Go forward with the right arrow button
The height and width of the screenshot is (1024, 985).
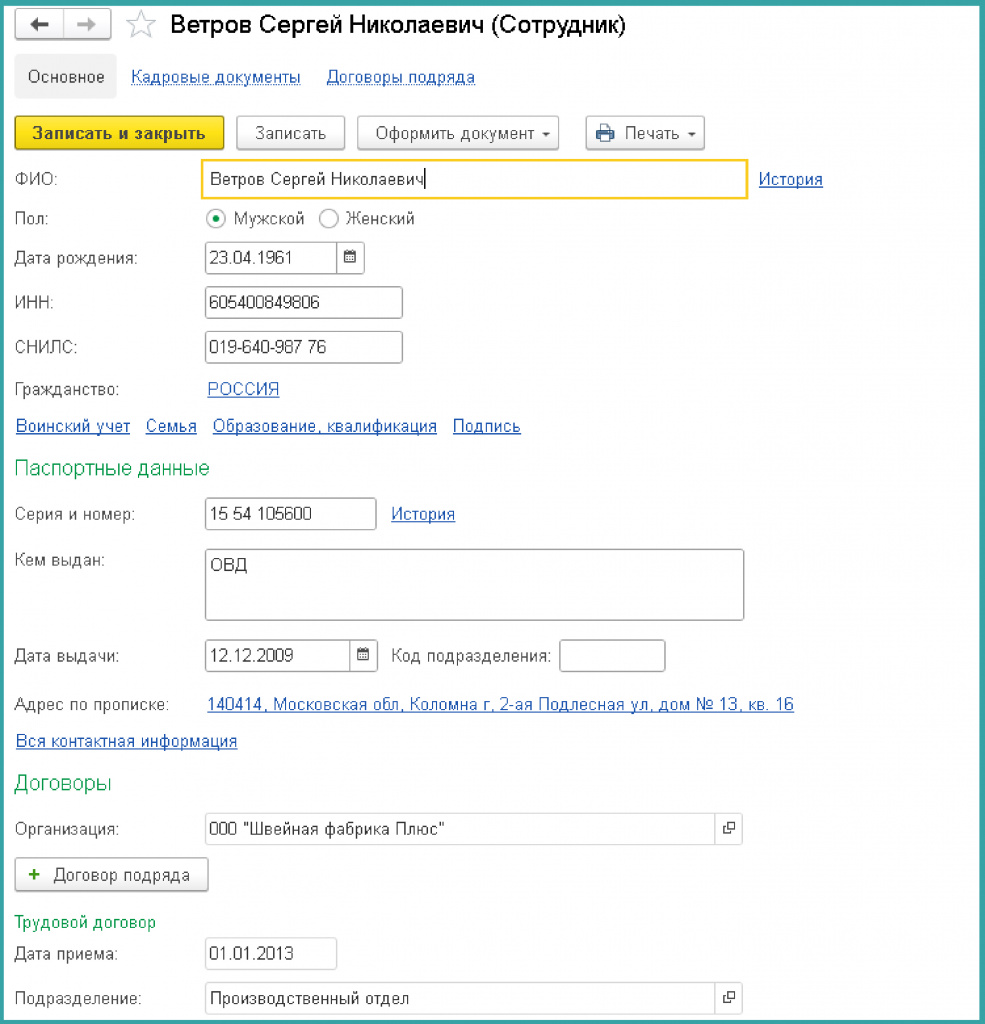(x=87, y=25)
